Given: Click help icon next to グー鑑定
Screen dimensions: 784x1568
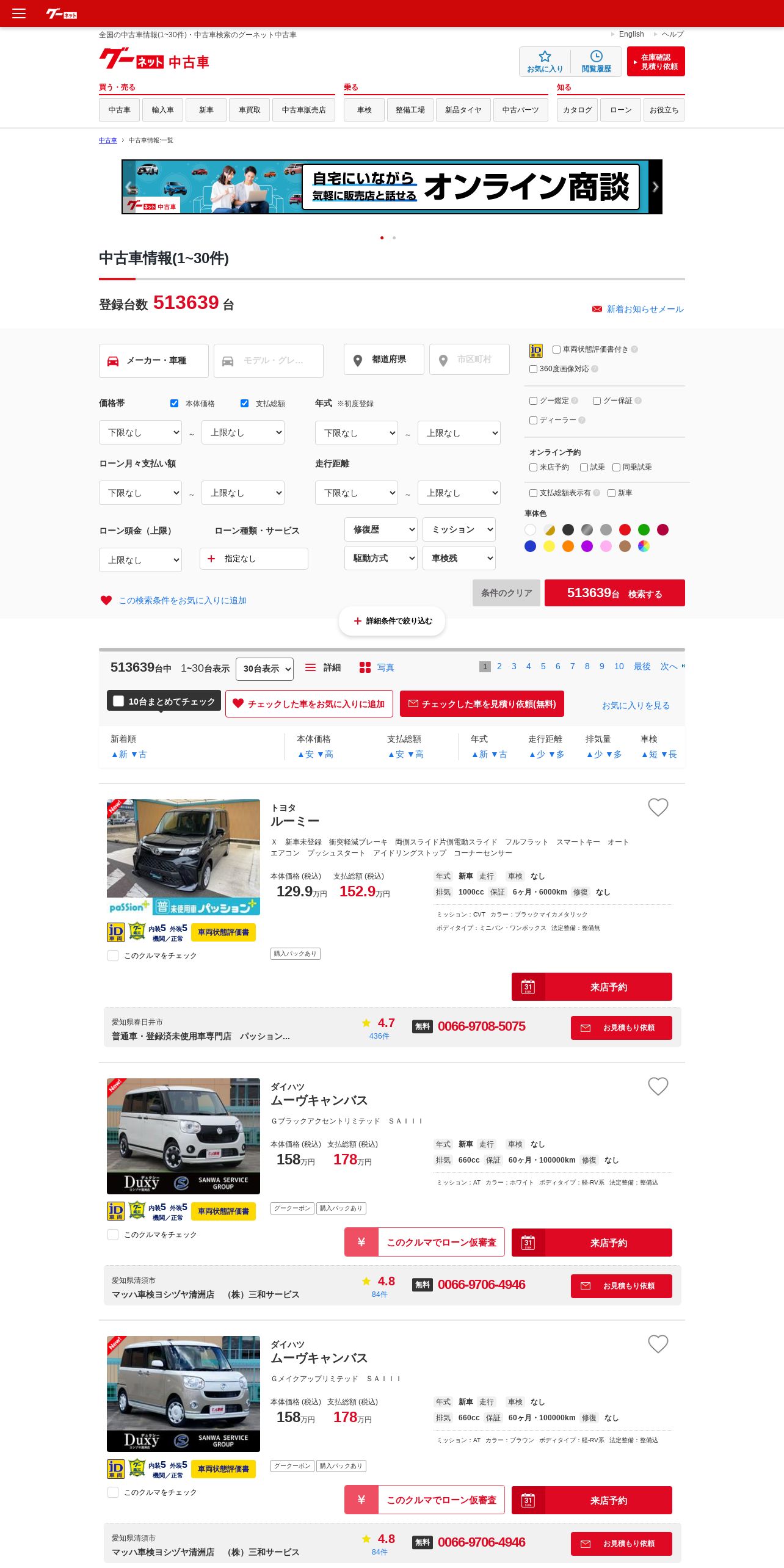Looking at the screenshot, I should coord(575,401).
